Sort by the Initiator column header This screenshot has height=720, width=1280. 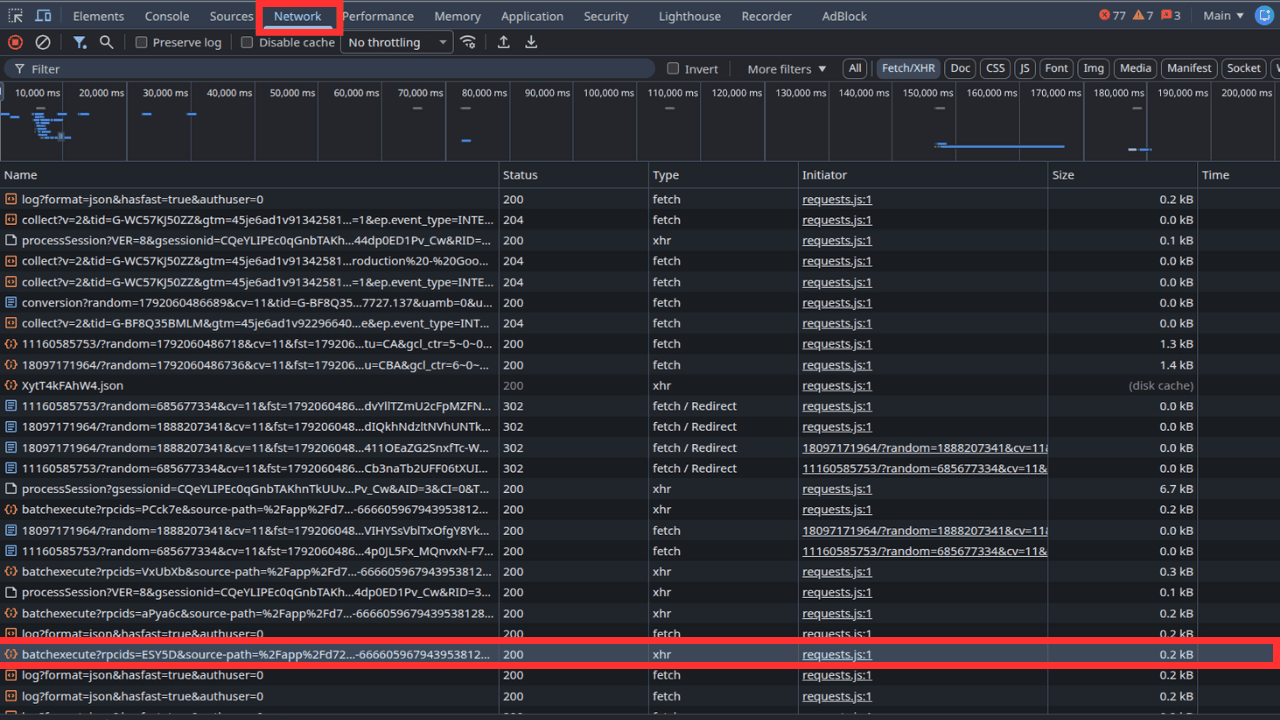922,175
